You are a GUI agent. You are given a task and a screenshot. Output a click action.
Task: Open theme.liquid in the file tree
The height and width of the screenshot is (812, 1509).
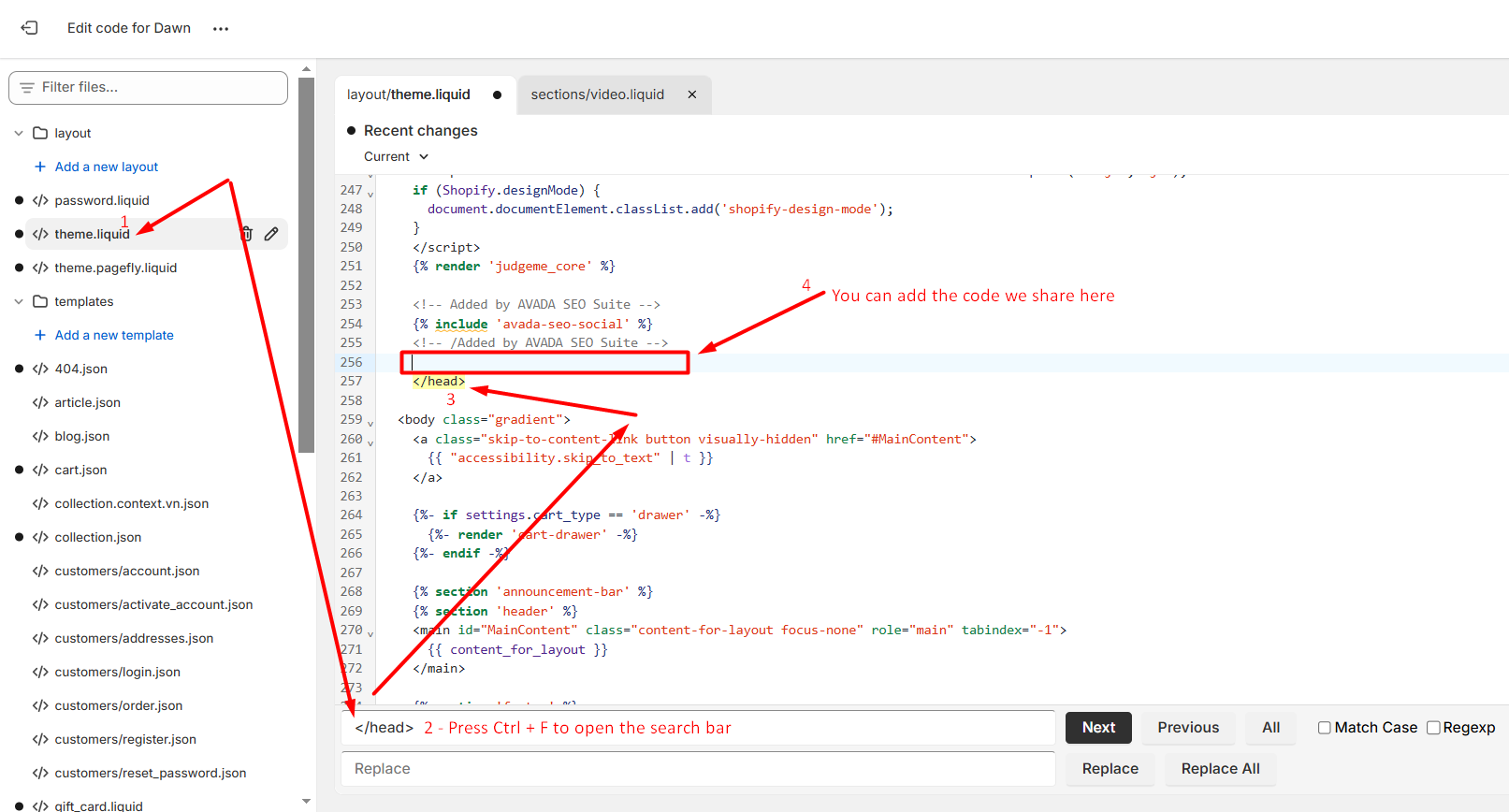pos(92,234)
